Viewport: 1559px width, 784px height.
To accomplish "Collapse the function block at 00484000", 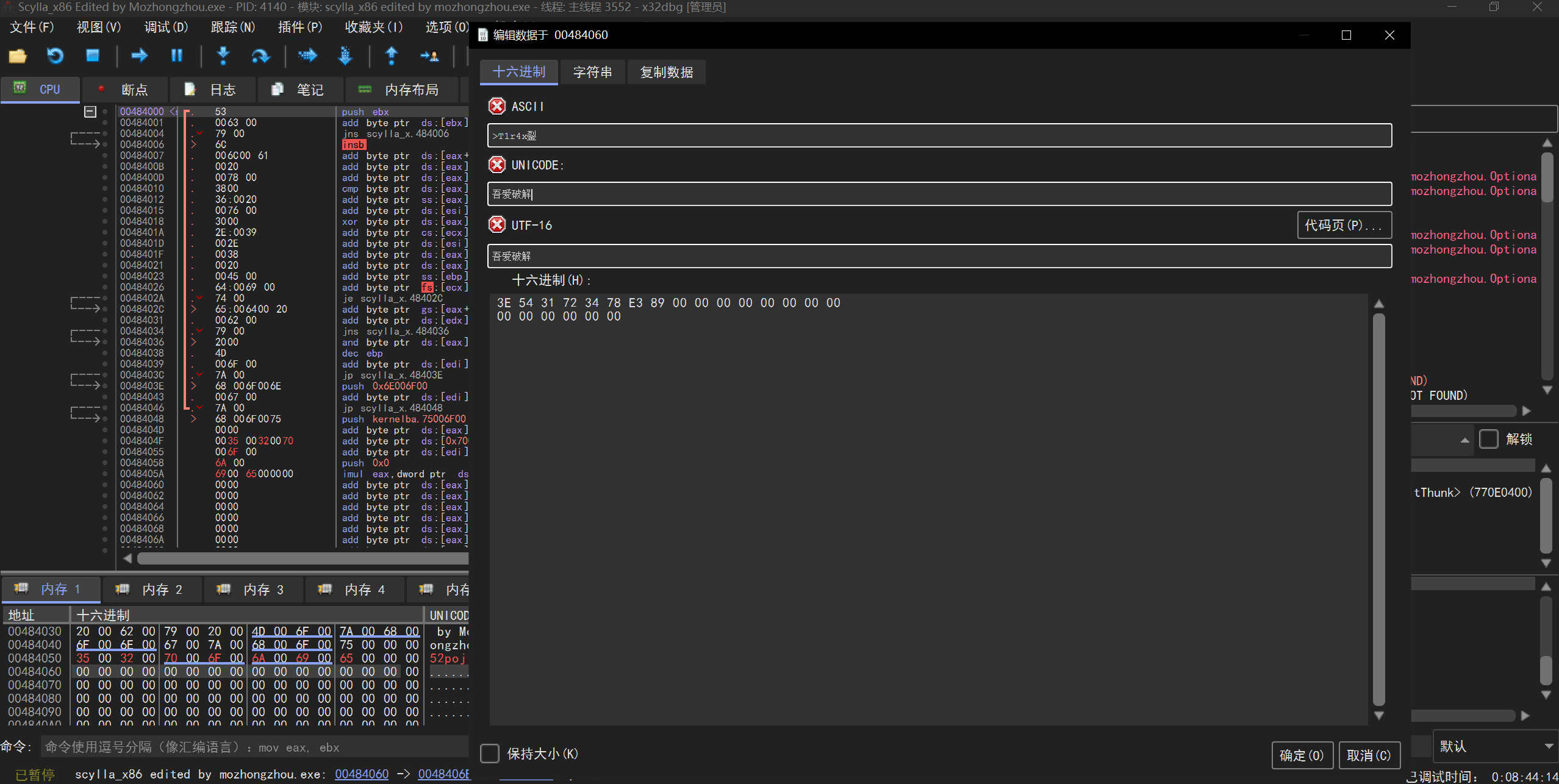I will click(x=90, y=112).
